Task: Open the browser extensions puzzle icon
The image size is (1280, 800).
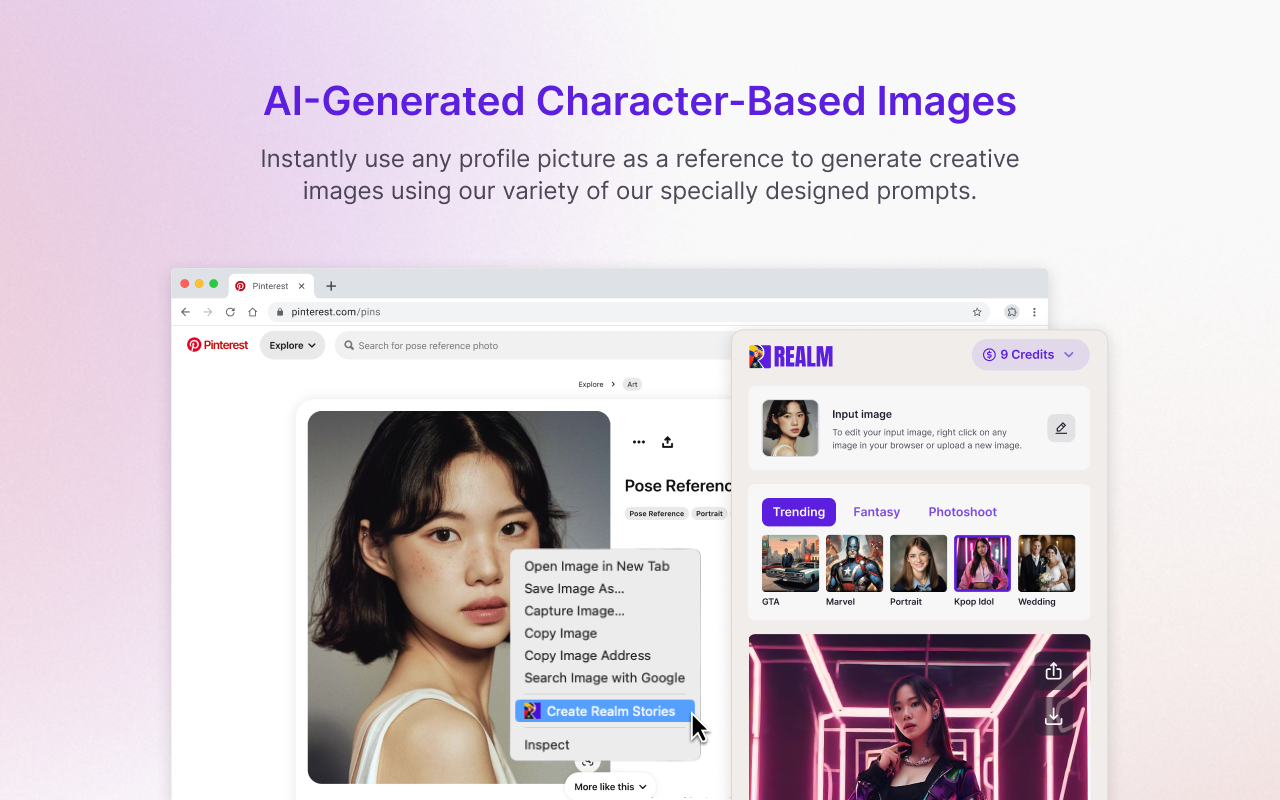Action: 1012,312
